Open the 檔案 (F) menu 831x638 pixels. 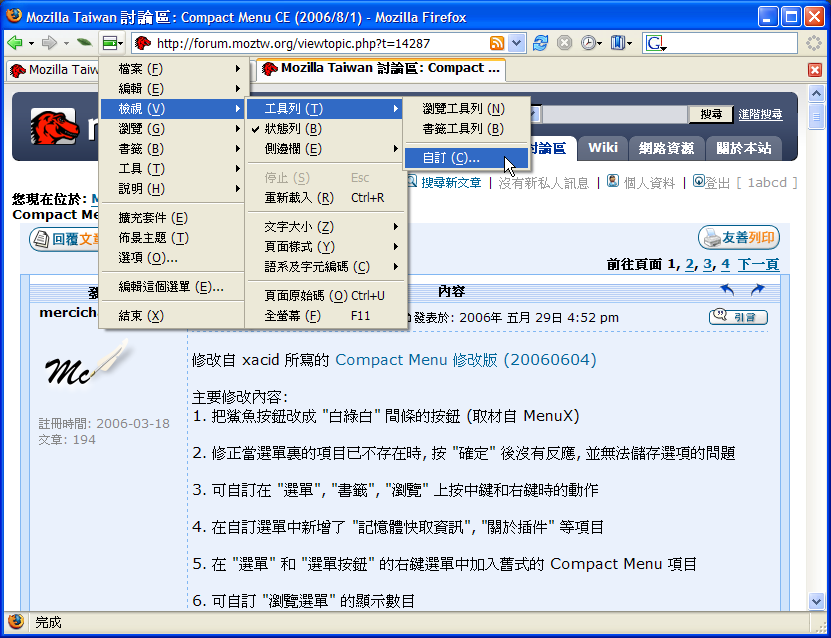point(172,69)
